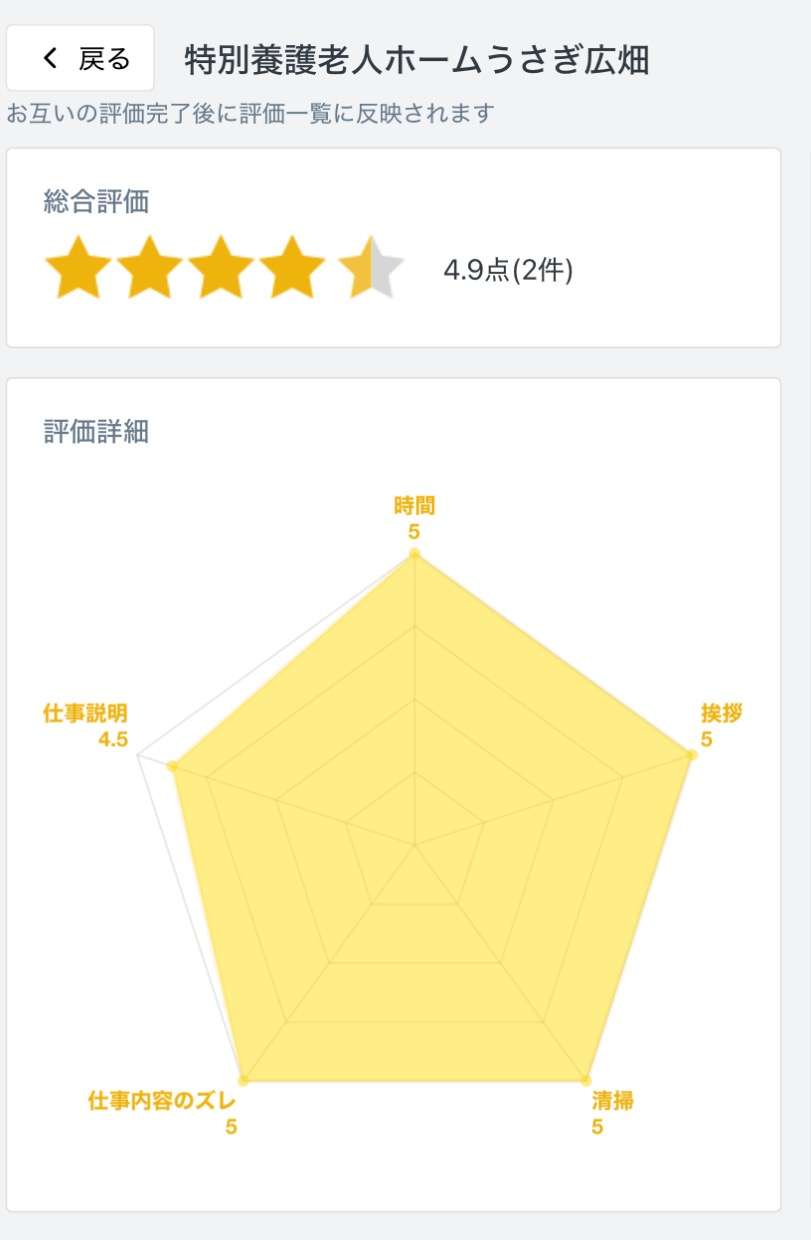Click the 仕事説明 data point on radar chart
Screen dimensions: 811x1240
[x=173, y=767]
